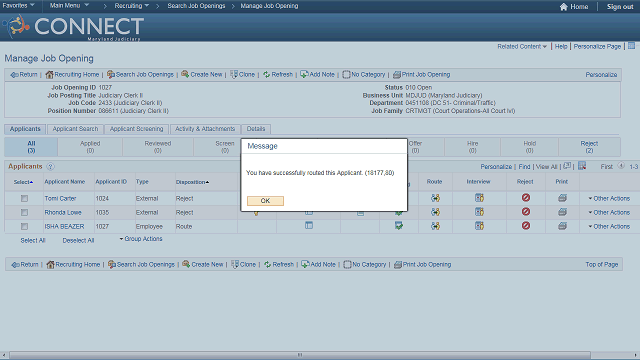Screen dimensions: 640x360
Task: Open the Related Content dropdown
Action: point(522,47)
